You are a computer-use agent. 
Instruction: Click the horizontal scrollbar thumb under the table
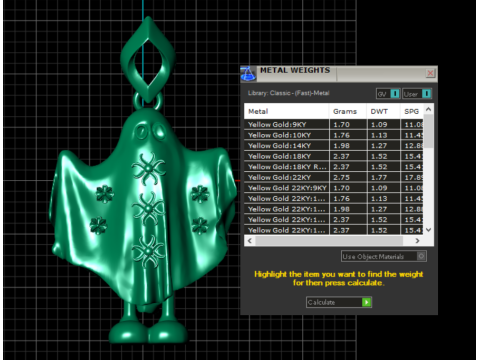[329, 240]
